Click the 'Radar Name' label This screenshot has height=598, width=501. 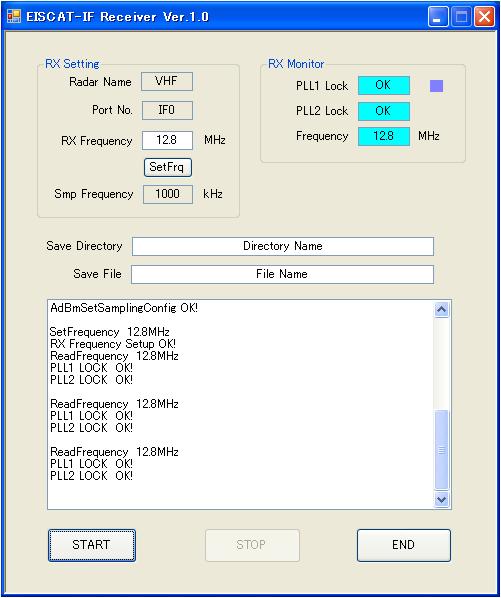pyautogui.click(x=100, y=82)
